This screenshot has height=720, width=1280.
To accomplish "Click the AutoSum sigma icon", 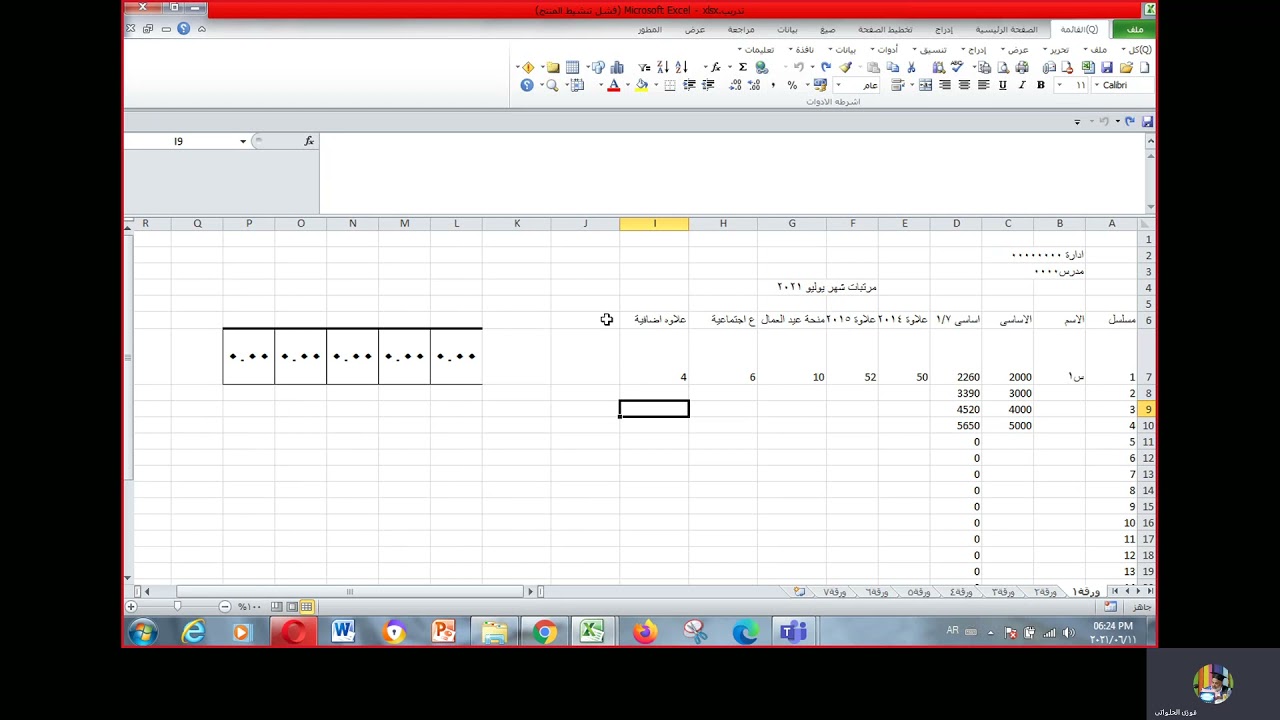I will (x=743, y=67).
